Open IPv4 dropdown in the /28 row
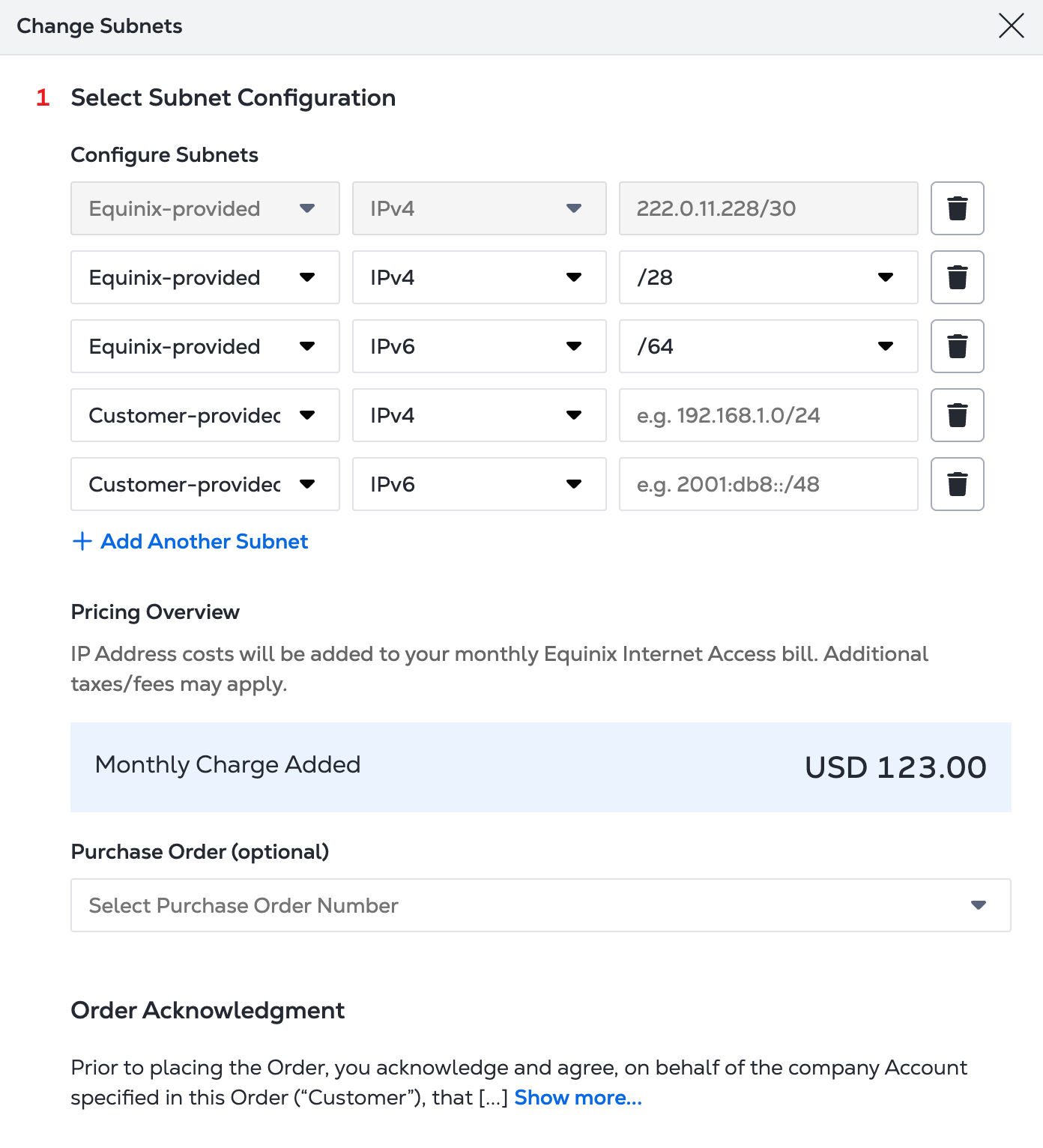The height and width of the screenshot is (1148, 1043). tap(479, 277)
